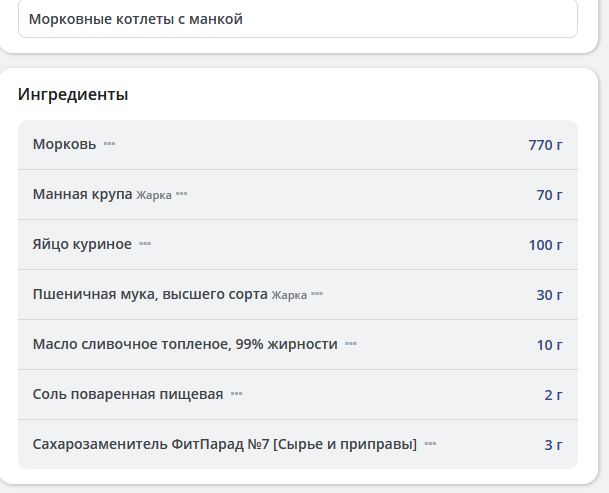Click the 100 г weight for Яйцо куриное
The height and width of the screenshot is (493, 609).
pyautogui.click(x=545, y=245)
